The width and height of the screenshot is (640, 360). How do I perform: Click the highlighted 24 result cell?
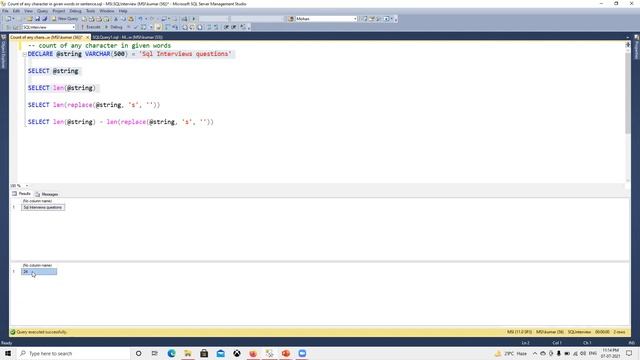pyautogui.click(x=39, y=271)
